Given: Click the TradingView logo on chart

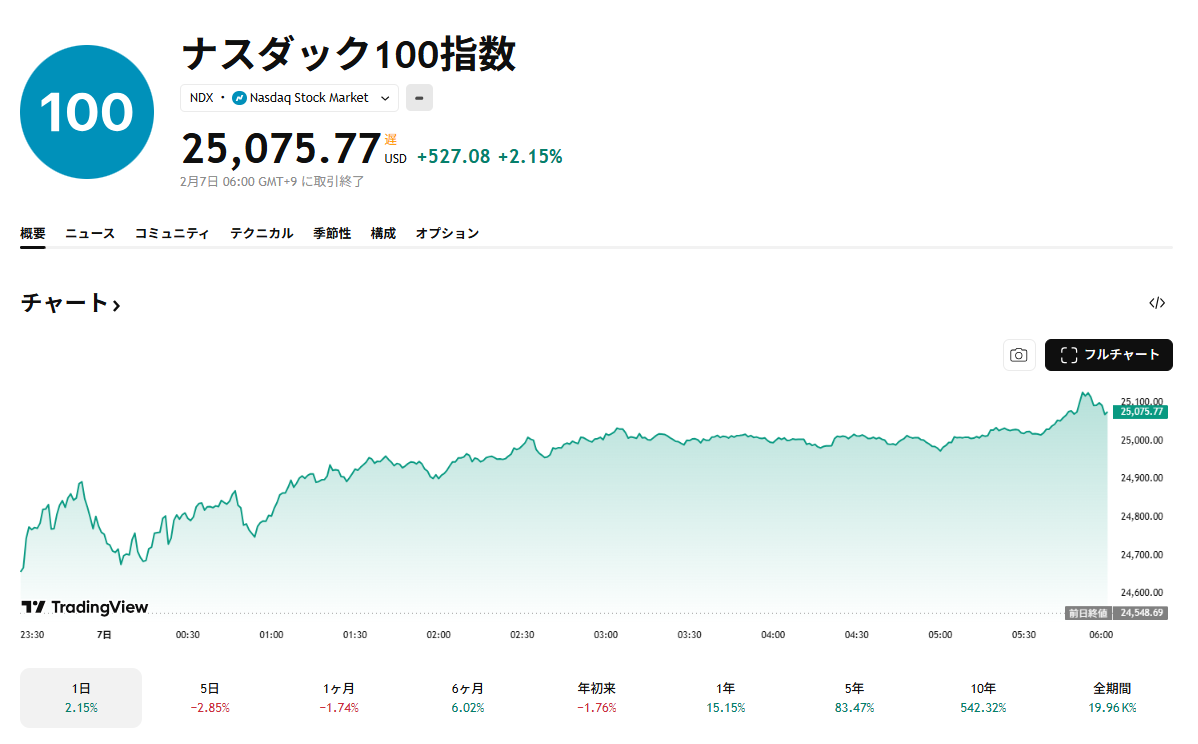Looking at the screenshot, I should (85, 607).
